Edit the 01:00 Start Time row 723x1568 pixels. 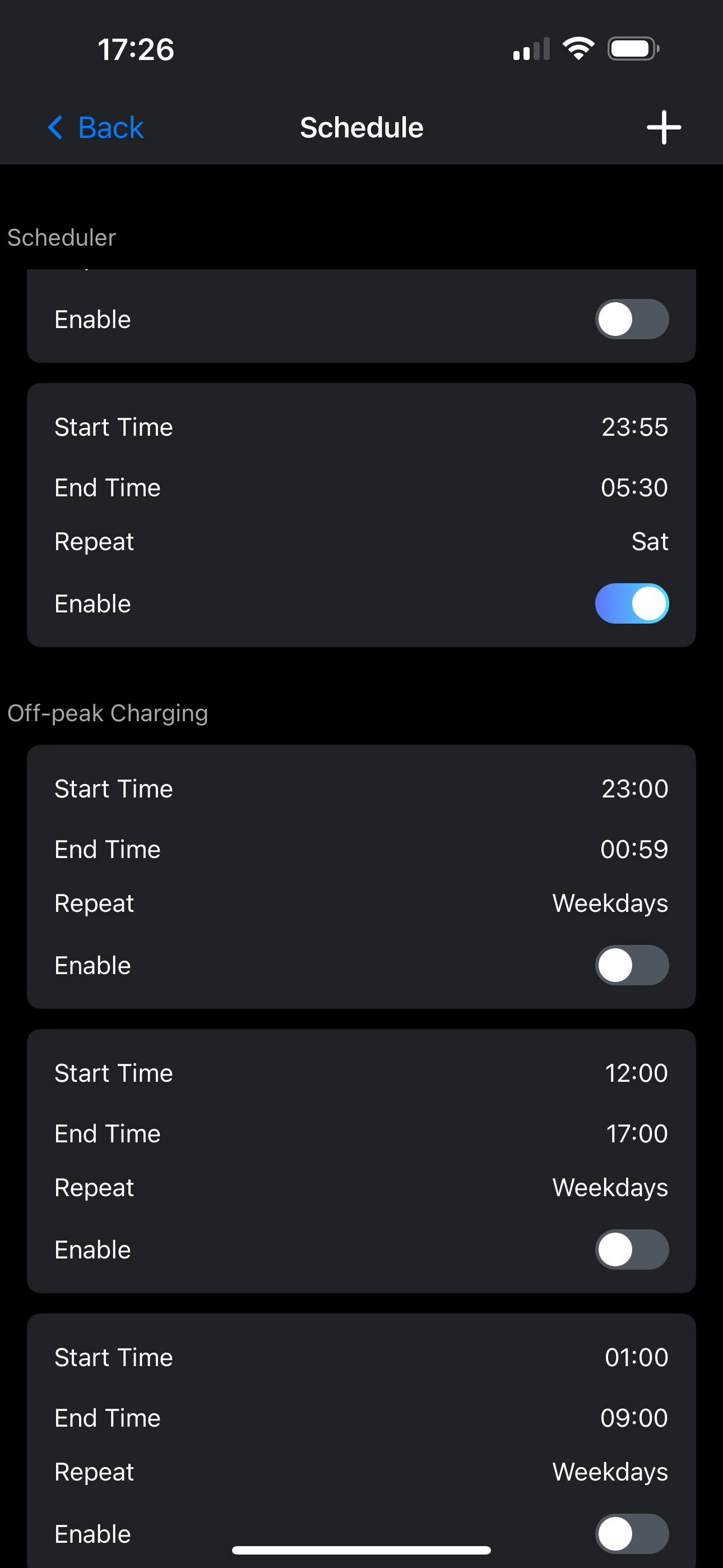361,1357
